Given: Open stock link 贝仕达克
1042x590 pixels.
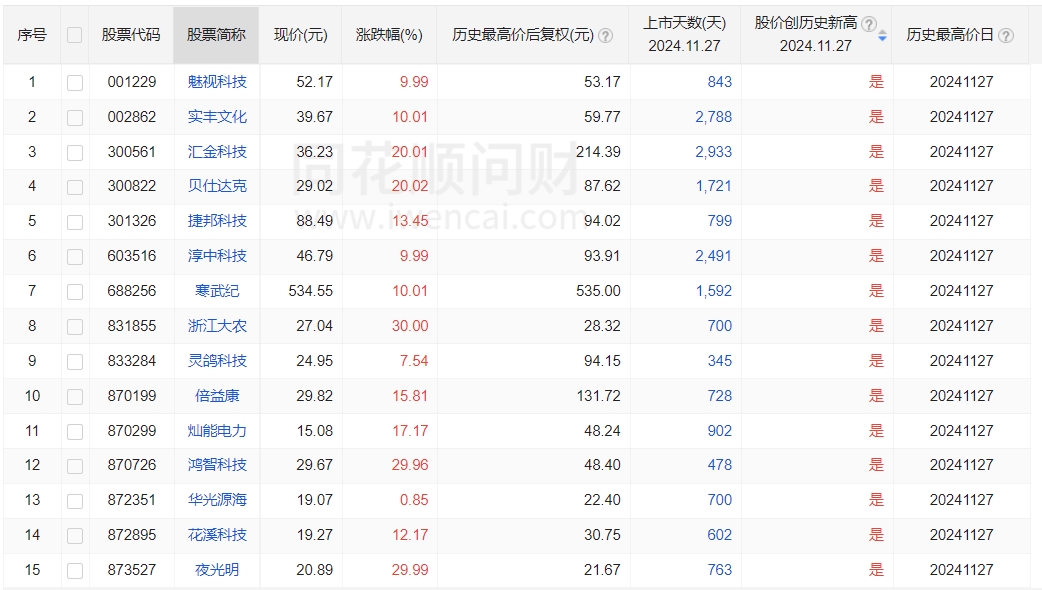Looking at the screenshot, I should [217, 186].
